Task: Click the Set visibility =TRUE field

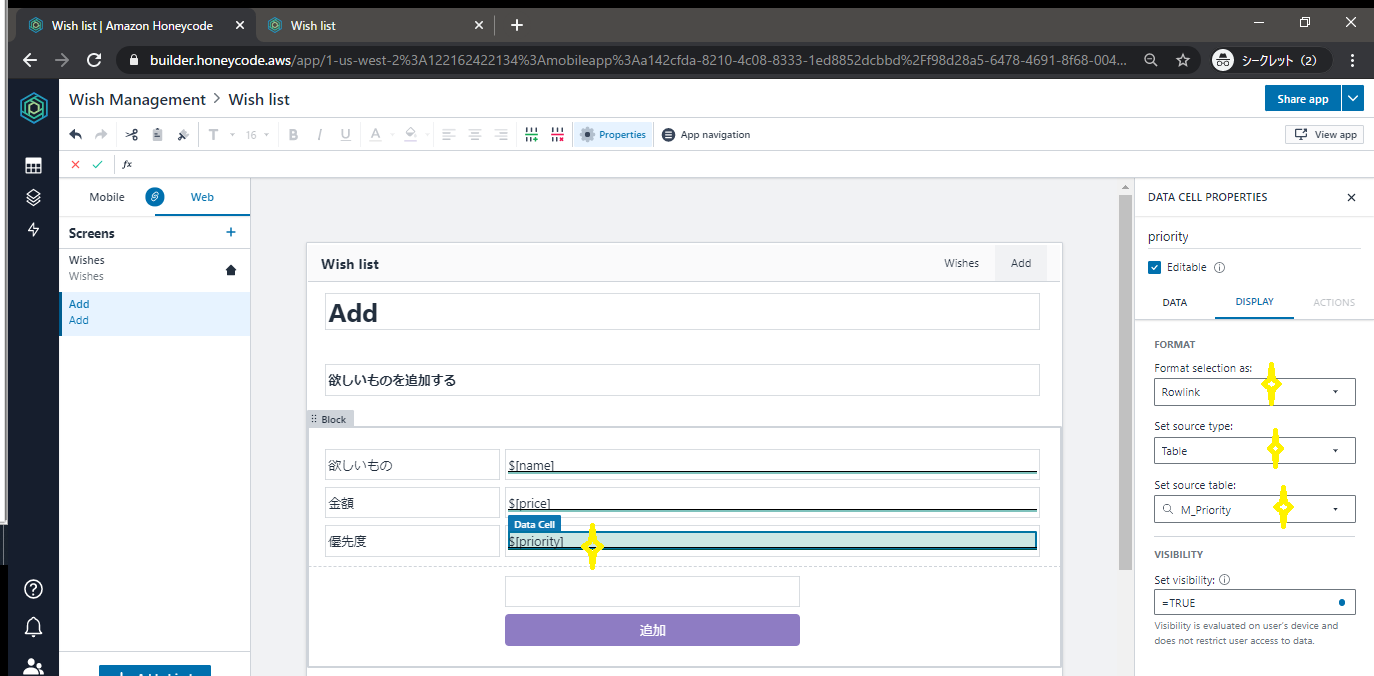Action: [1255, 603]
